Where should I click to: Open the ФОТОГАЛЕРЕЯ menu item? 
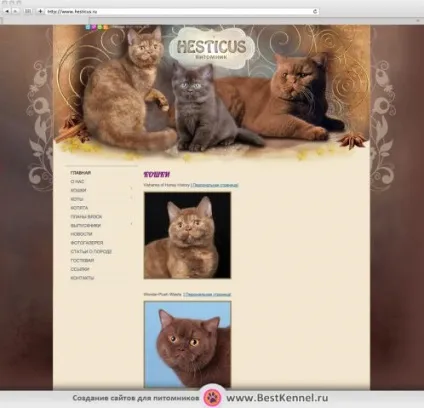(x=87, y=243)
